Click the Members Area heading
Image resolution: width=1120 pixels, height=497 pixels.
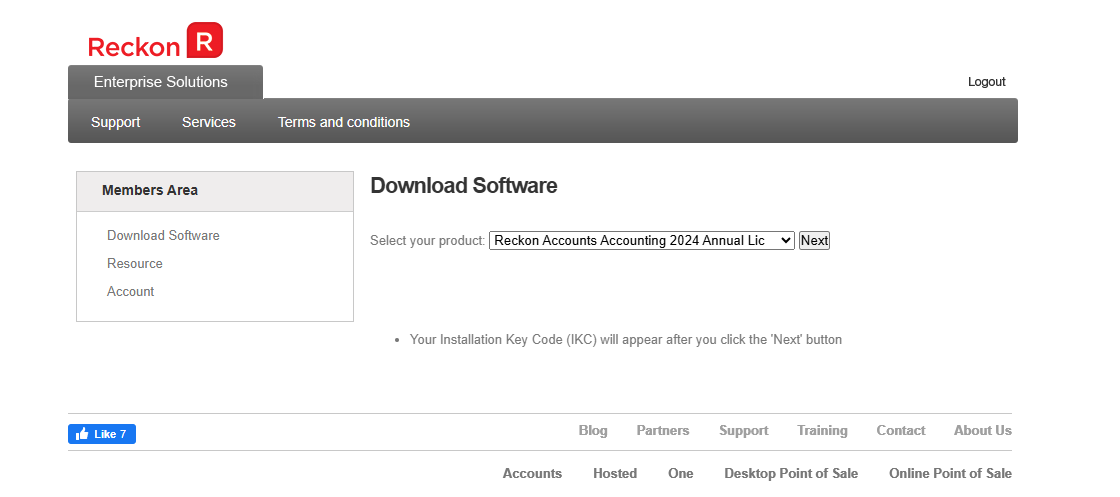point(150,191)
